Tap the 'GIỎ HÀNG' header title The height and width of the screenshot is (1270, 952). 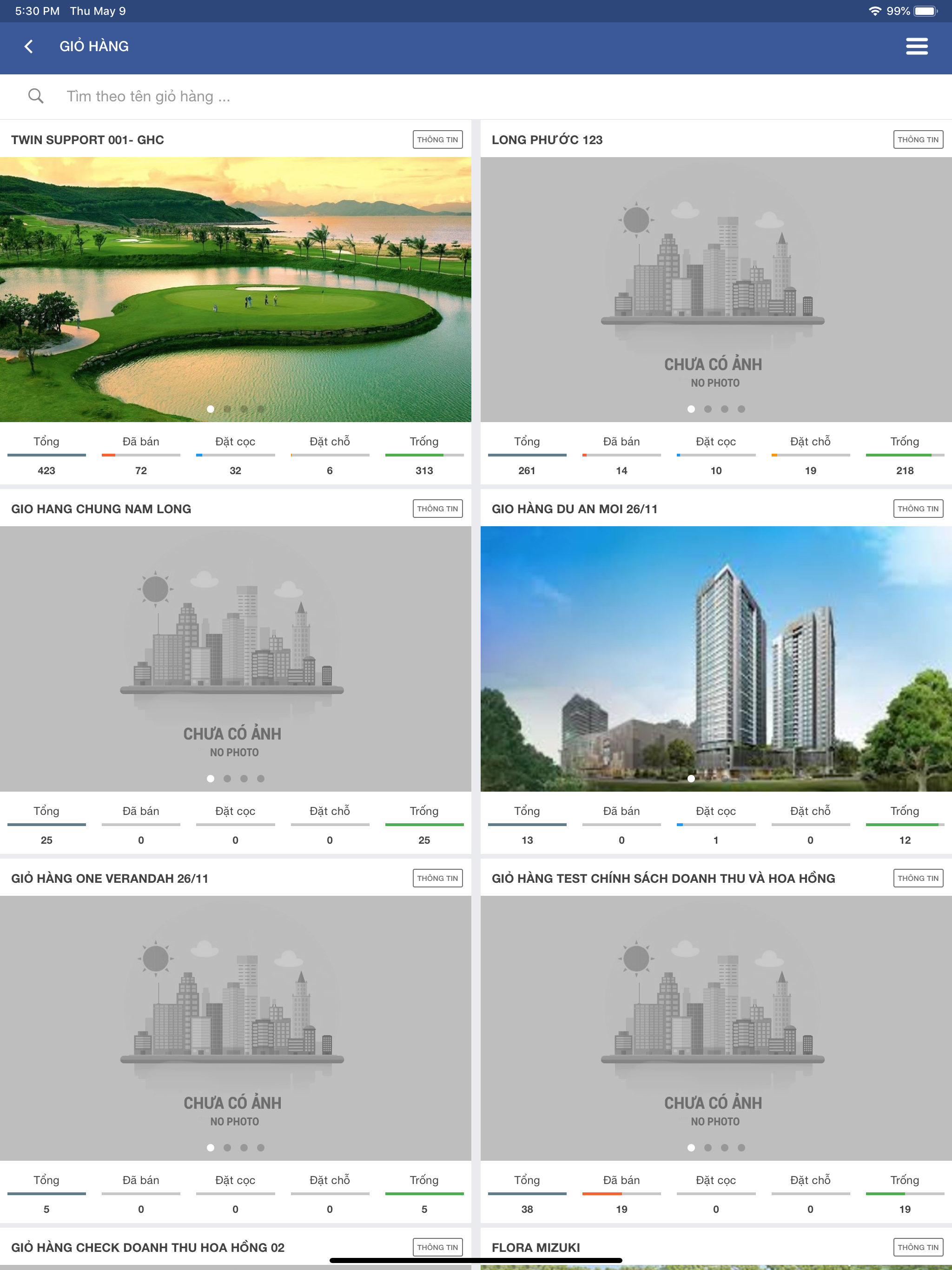tap(94, 46)
